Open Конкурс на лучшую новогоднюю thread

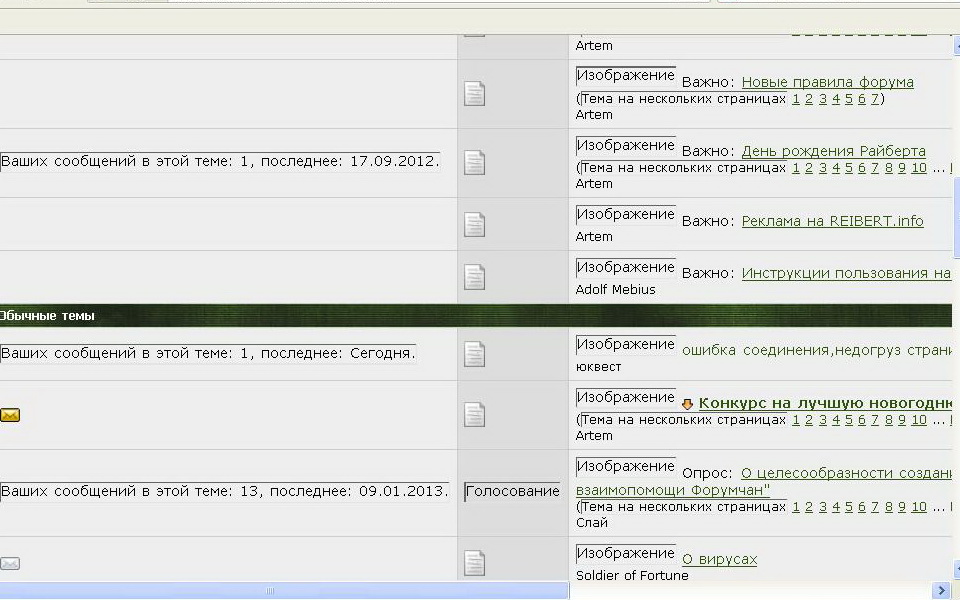825,403
